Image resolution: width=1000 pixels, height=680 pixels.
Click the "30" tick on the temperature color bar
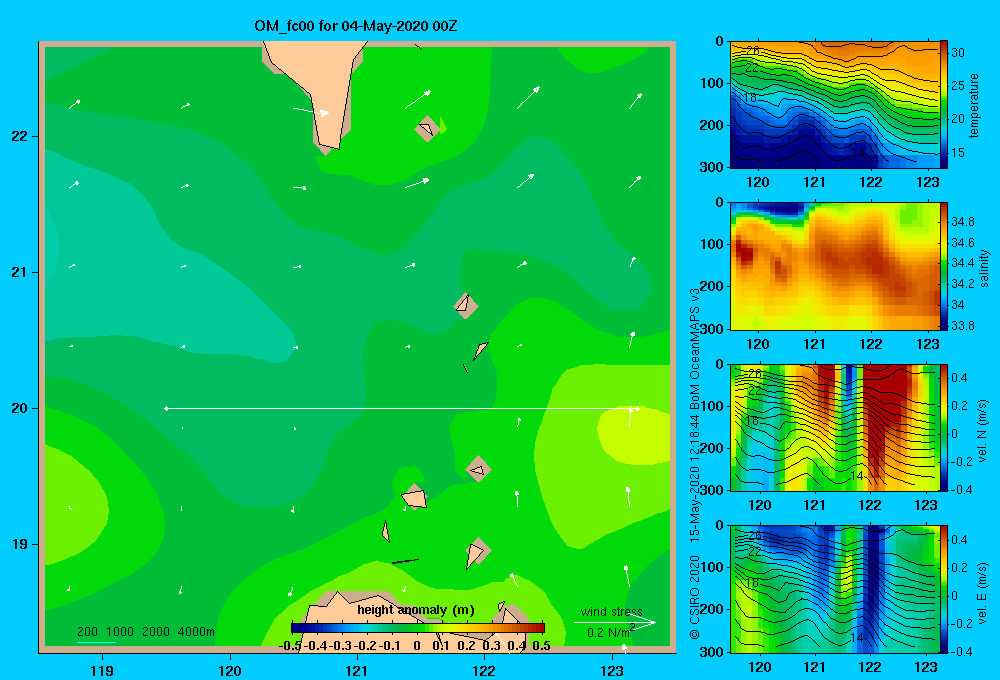click(958, 52)
